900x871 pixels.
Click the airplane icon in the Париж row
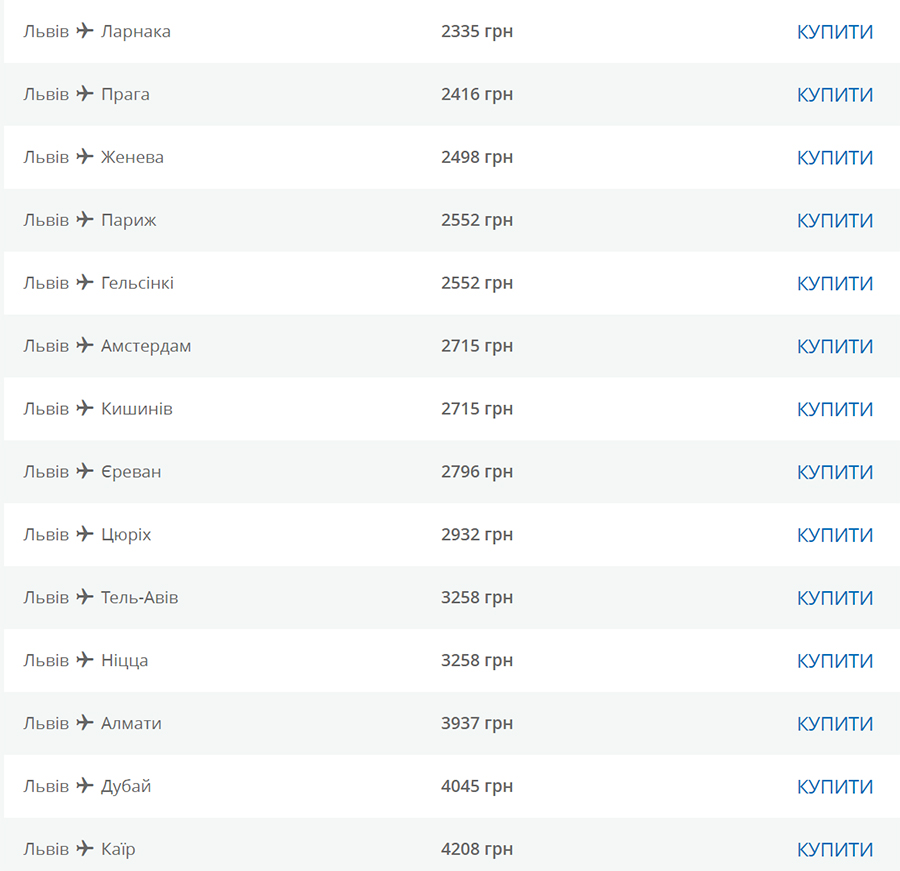click(85, 219)
